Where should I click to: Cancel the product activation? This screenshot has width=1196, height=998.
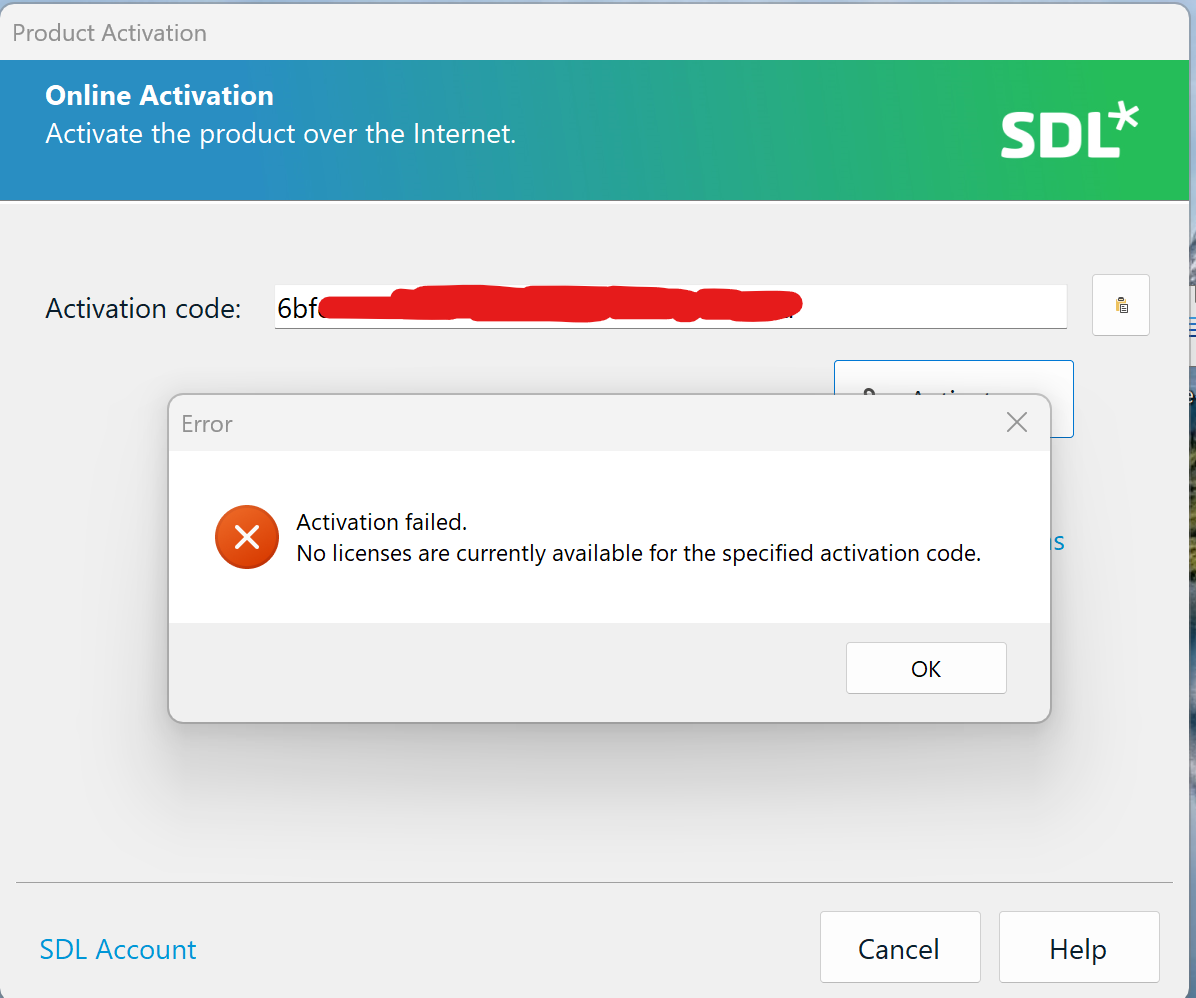tap(899, 947)
